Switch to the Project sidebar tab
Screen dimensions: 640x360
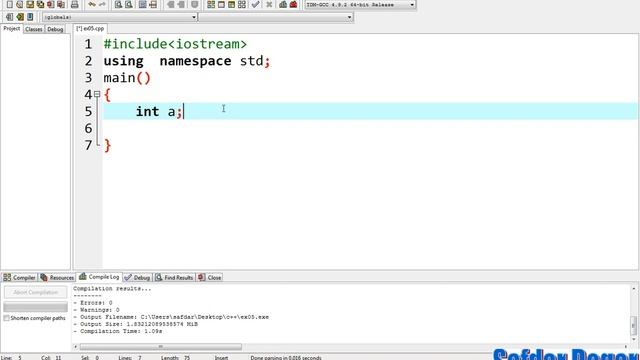(11, 29)
